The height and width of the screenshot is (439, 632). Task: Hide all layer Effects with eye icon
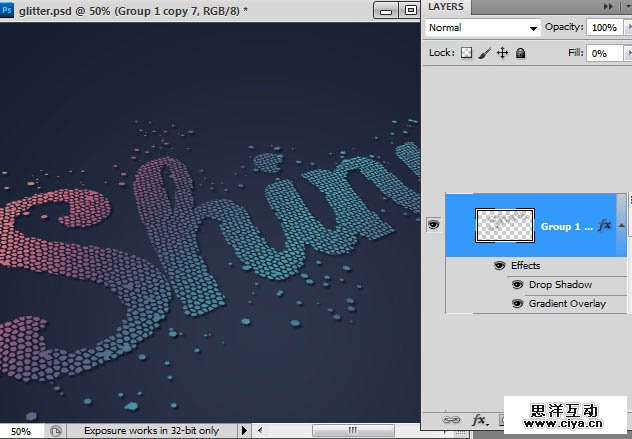[499, 266]
